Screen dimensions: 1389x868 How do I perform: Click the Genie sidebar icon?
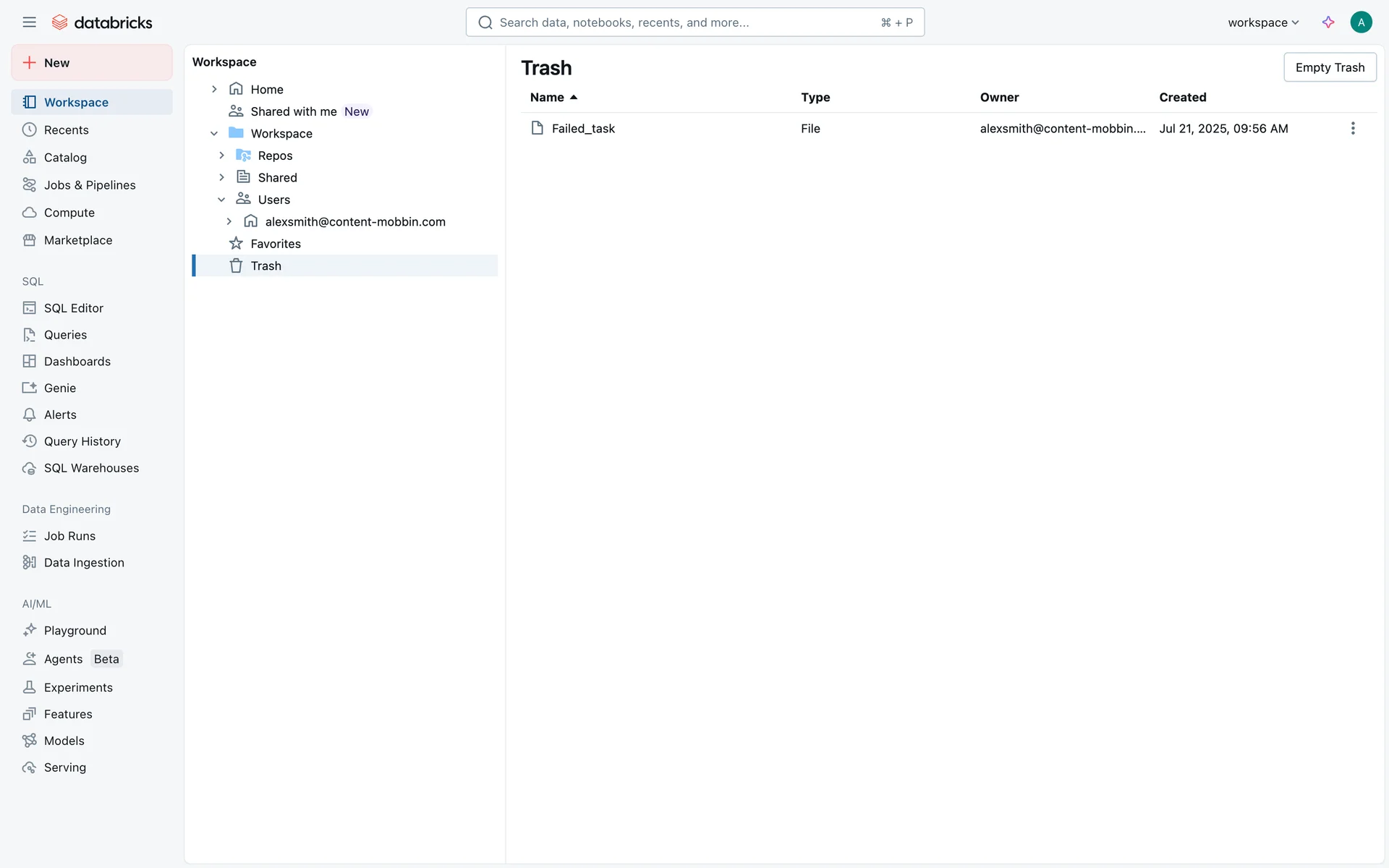tap(29, 388)
